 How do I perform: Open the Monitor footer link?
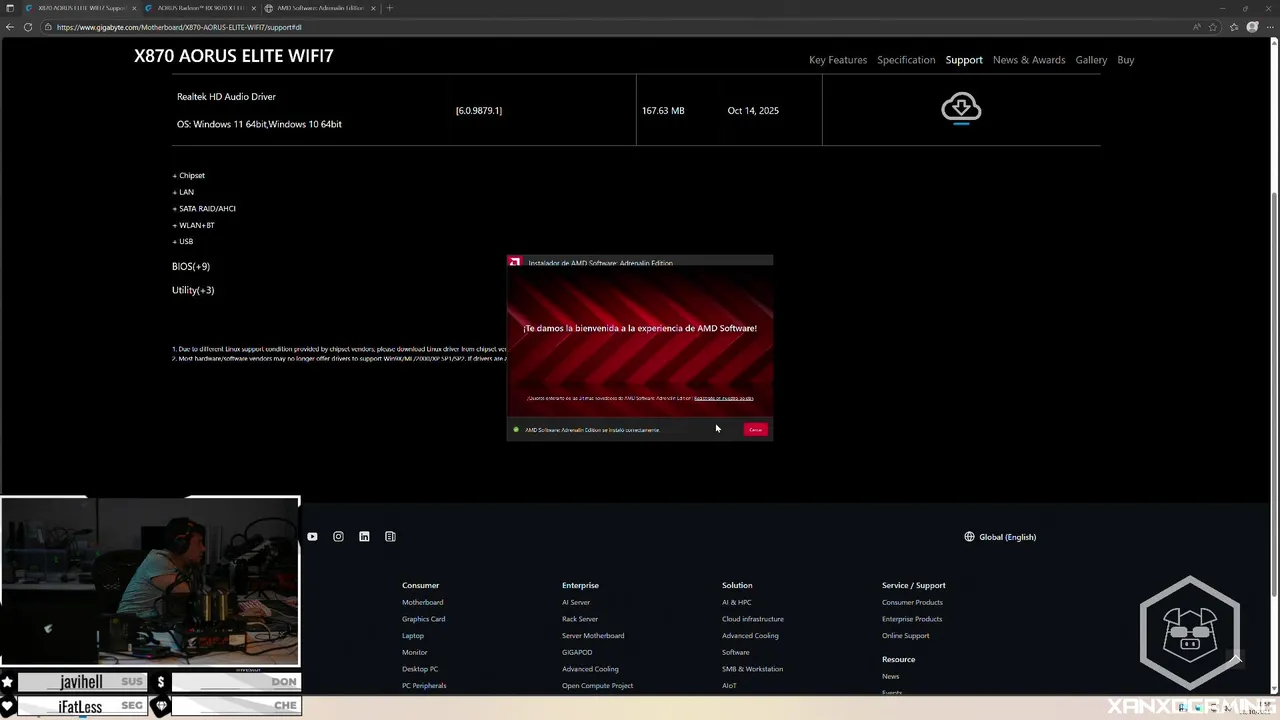point(414,652)
